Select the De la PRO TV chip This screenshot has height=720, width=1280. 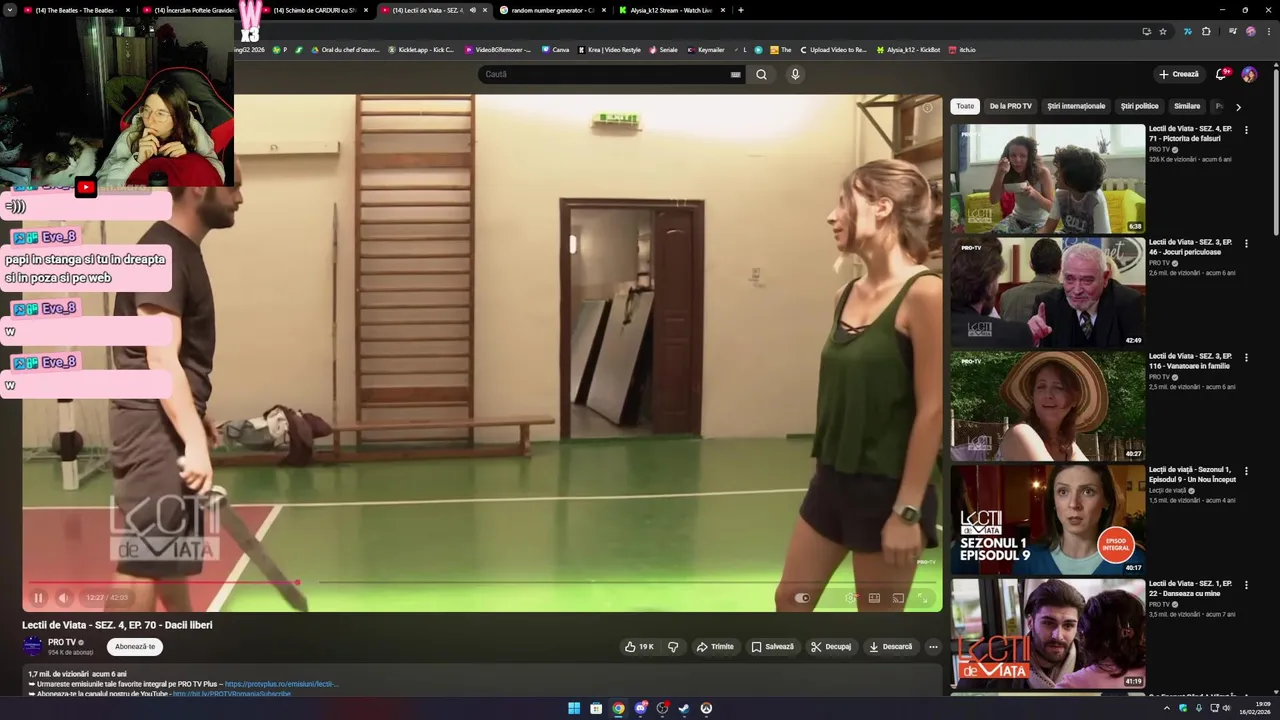(x=1010, y=106)
